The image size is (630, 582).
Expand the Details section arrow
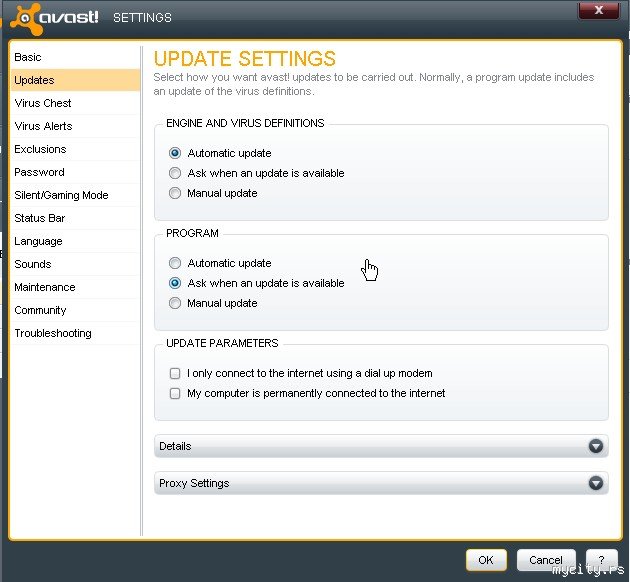point(596,446)
